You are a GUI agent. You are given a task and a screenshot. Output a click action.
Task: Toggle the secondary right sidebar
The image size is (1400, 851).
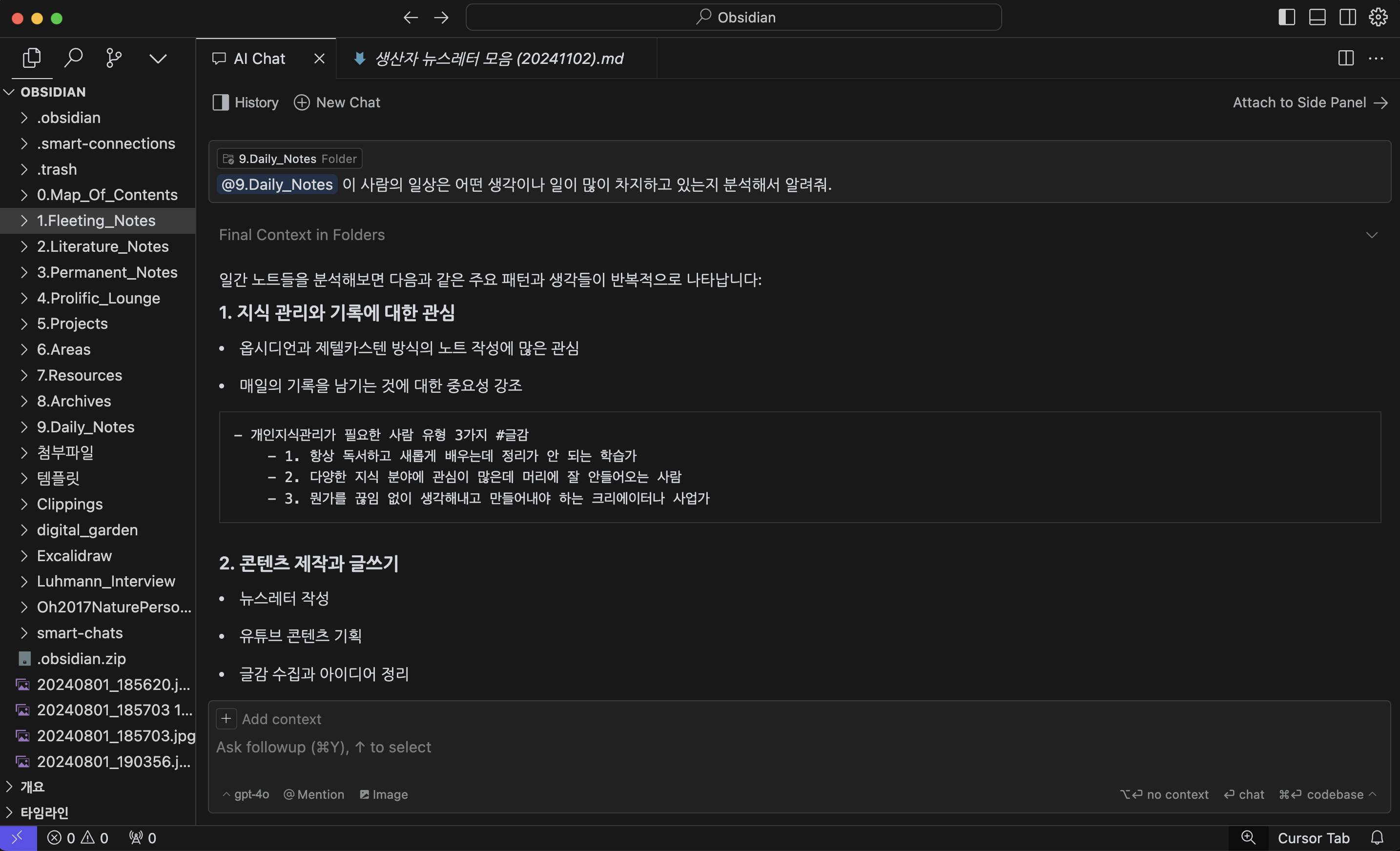click(x=1347, y=17)
